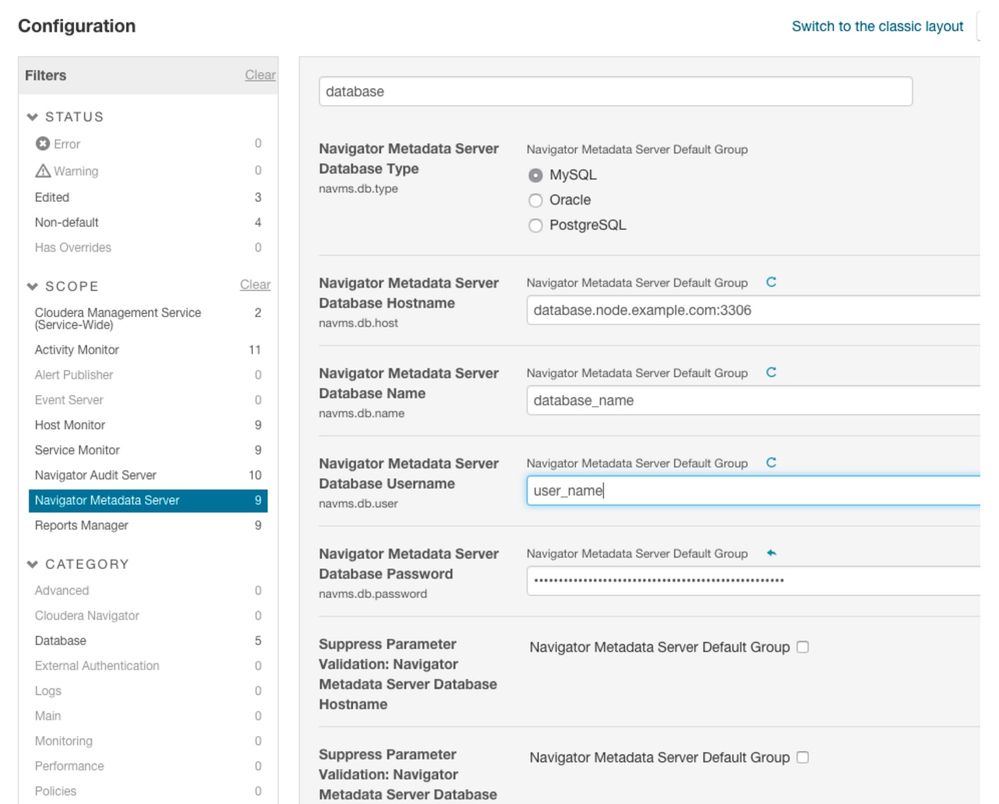Collapse the STATUS filter section
This screenshot has height=804, width=999.
tap(33, 117)
